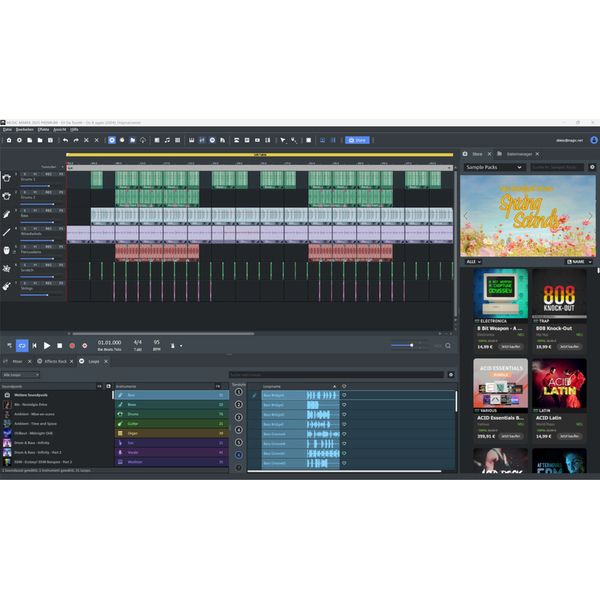The height and width of the screenshot is (600, 600).
Task: Toggle the FX button on the Percussions track
Action: tap(61, 247)
